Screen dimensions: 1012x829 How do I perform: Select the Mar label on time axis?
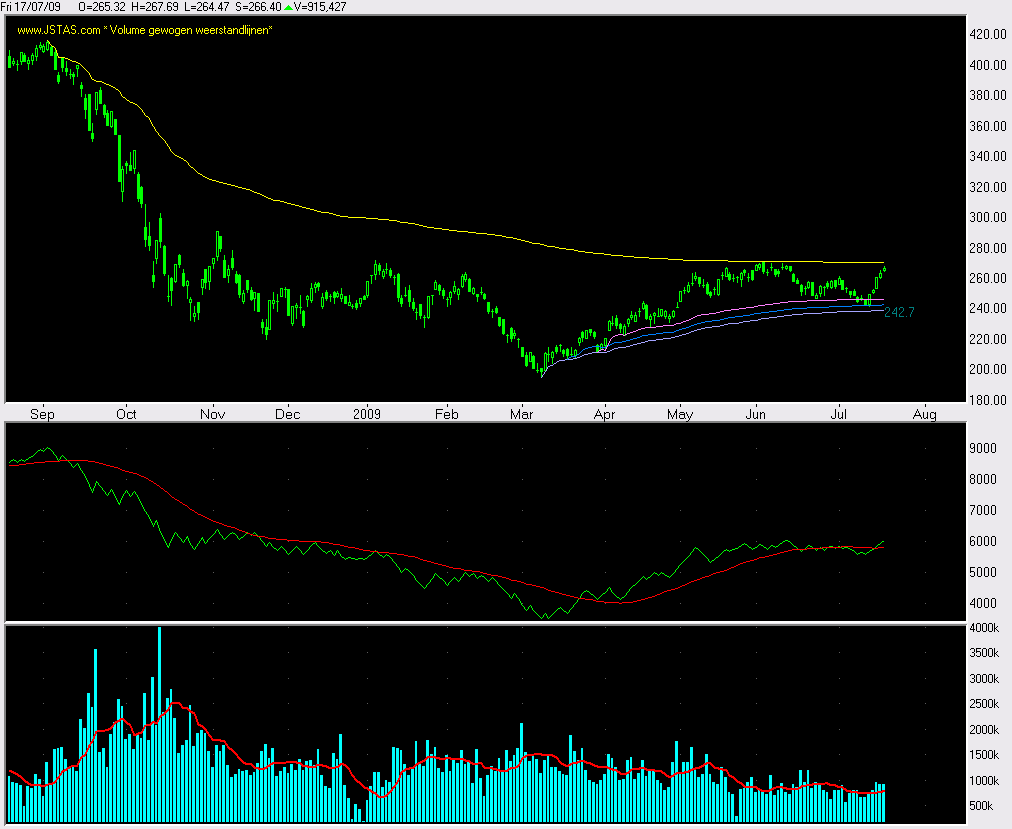[521, 413]
